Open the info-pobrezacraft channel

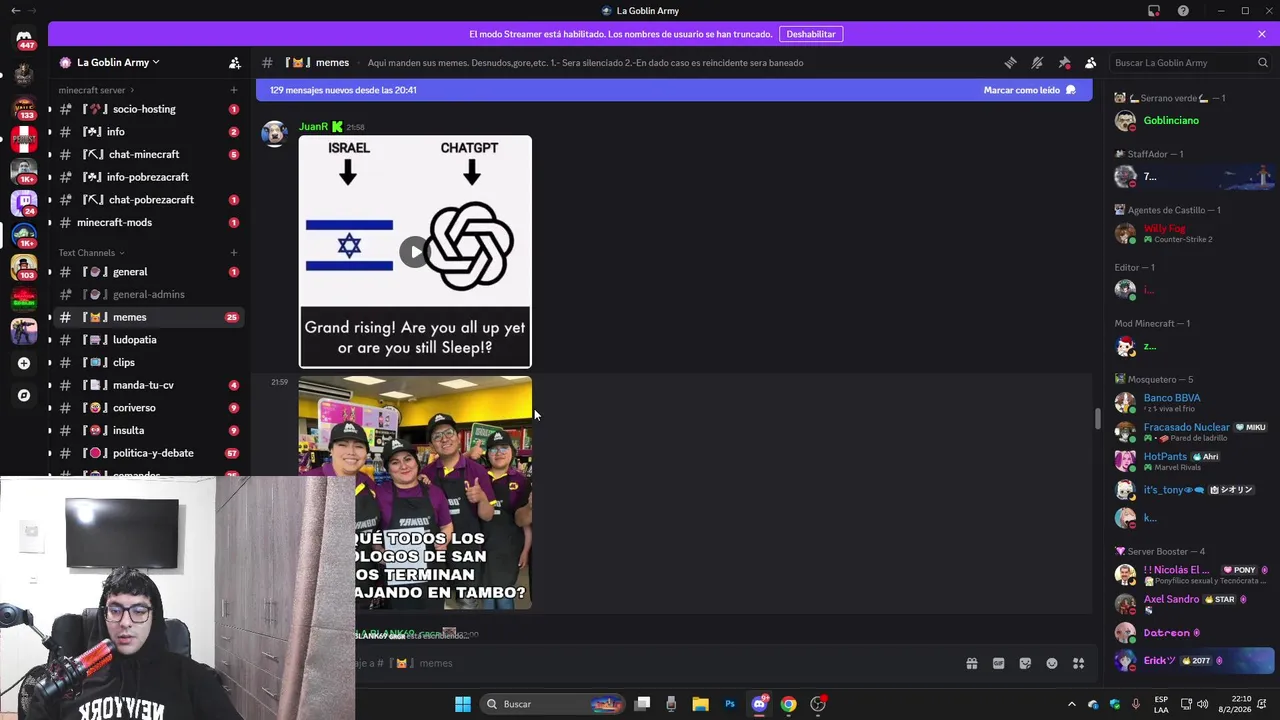tap(148, 177)
